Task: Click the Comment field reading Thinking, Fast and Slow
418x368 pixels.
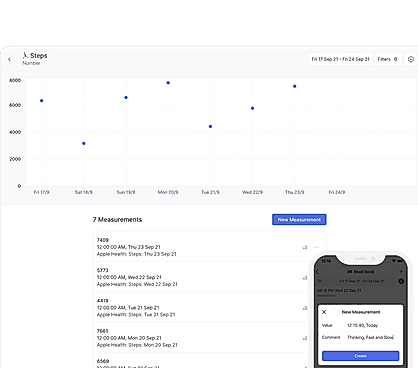Action: pyautogui.click(x=360, y=337)
